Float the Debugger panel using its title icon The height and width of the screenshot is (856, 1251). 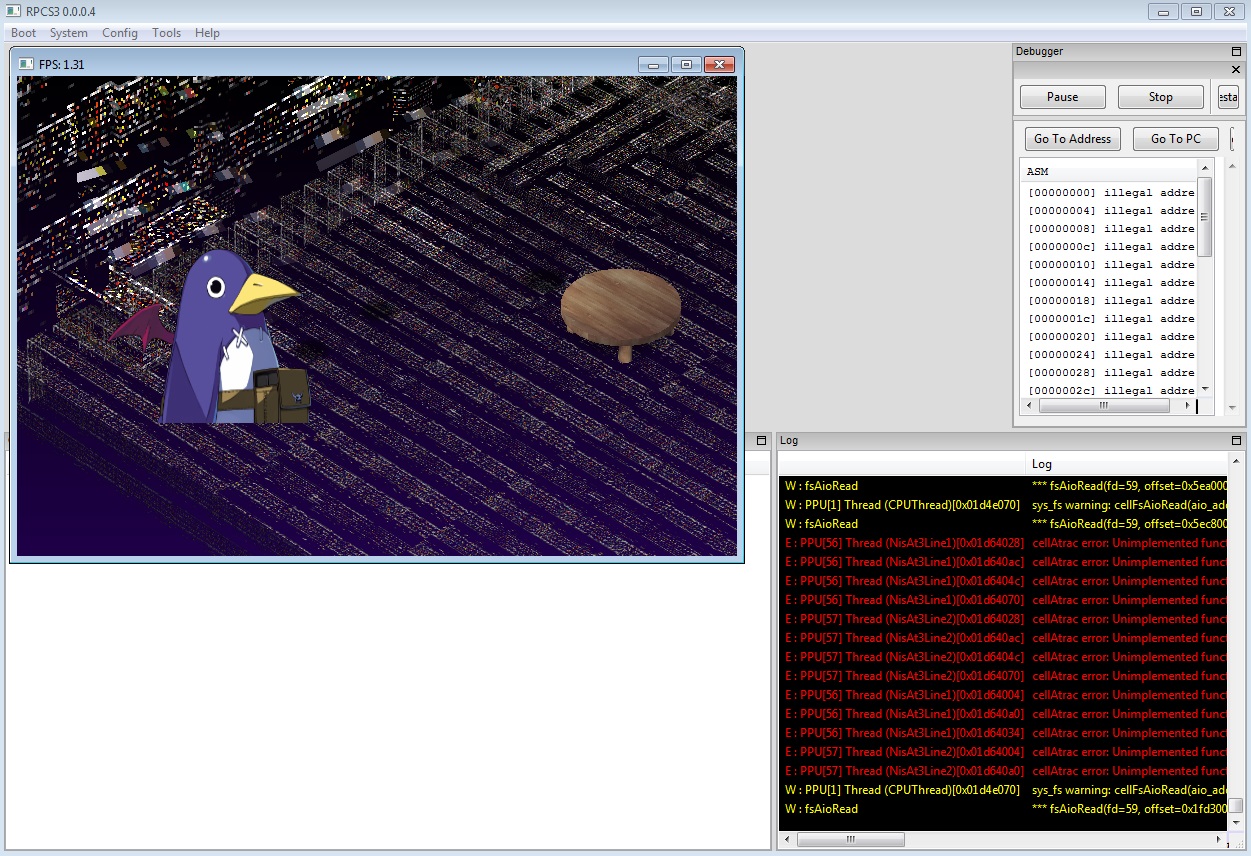(1236, 51)
